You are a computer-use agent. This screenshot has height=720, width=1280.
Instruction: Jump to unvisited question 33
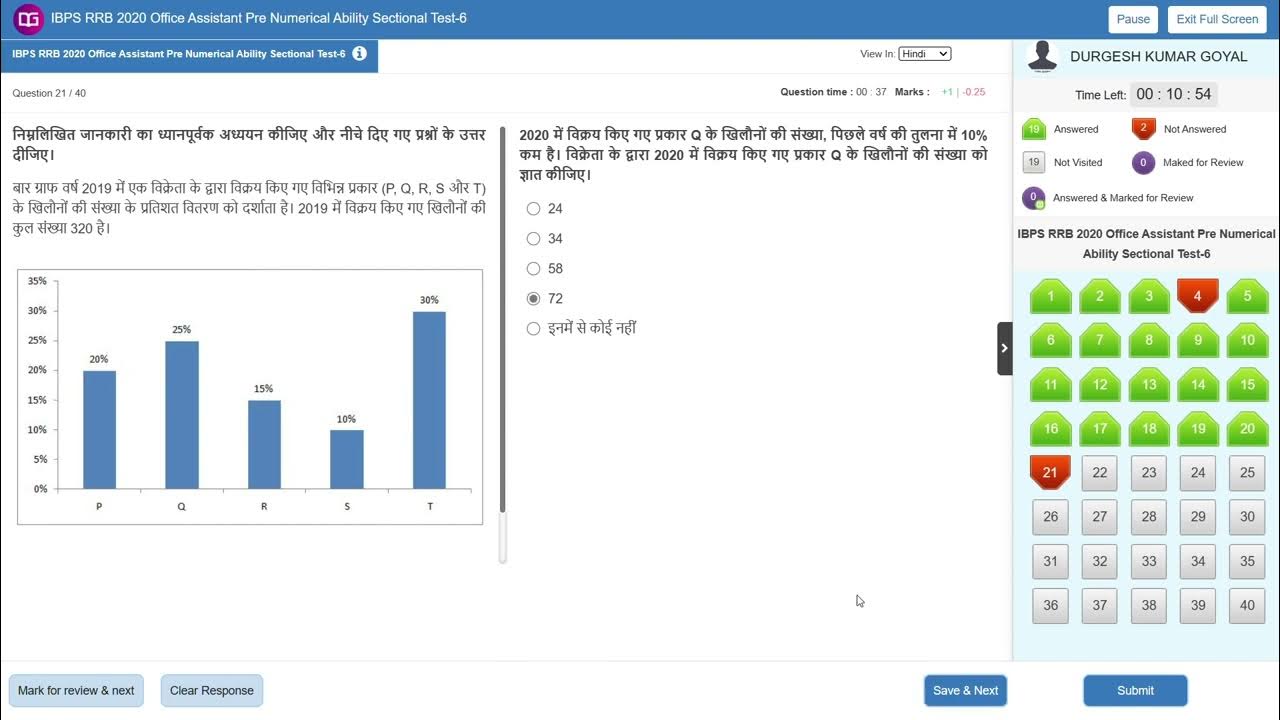1149,561
